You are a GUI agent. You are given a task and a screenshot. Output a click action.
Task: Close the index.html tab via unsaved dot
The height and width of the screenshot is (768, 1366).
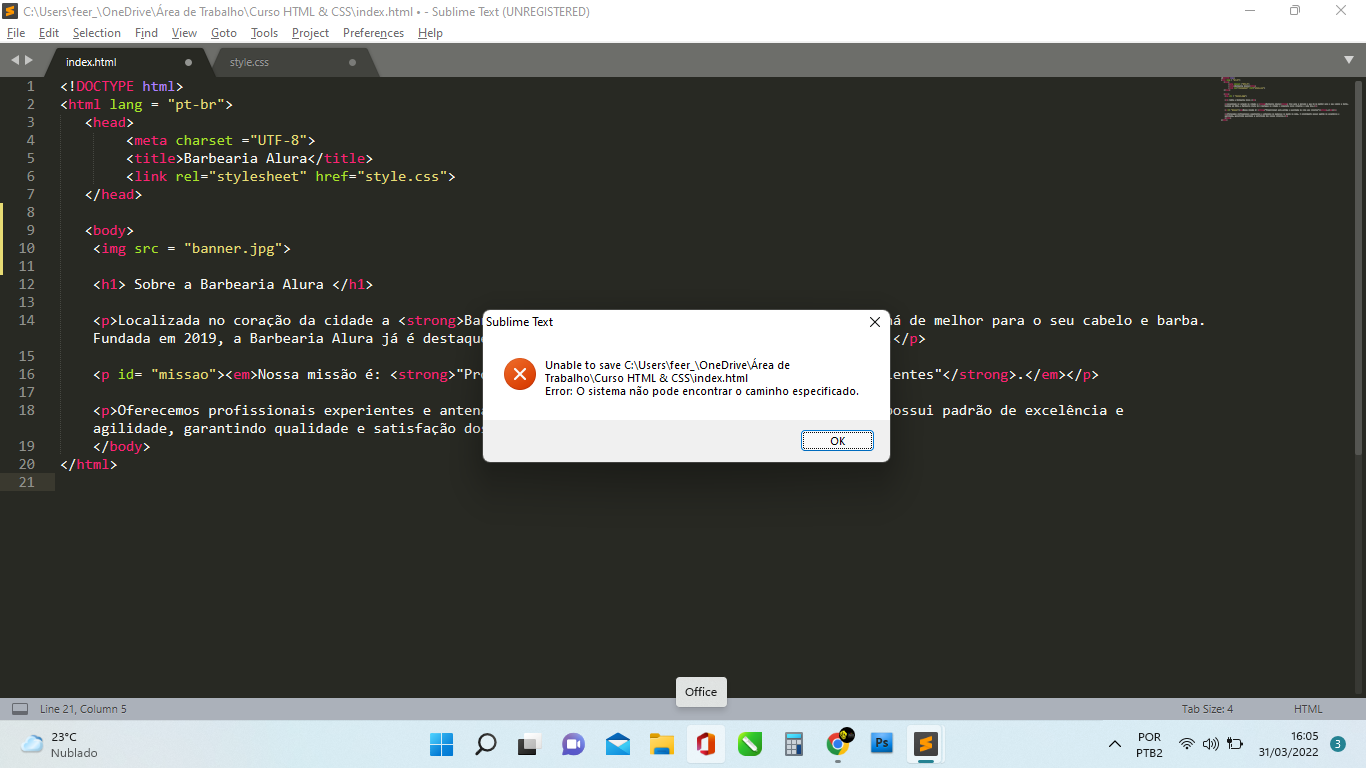pos(188,62)
